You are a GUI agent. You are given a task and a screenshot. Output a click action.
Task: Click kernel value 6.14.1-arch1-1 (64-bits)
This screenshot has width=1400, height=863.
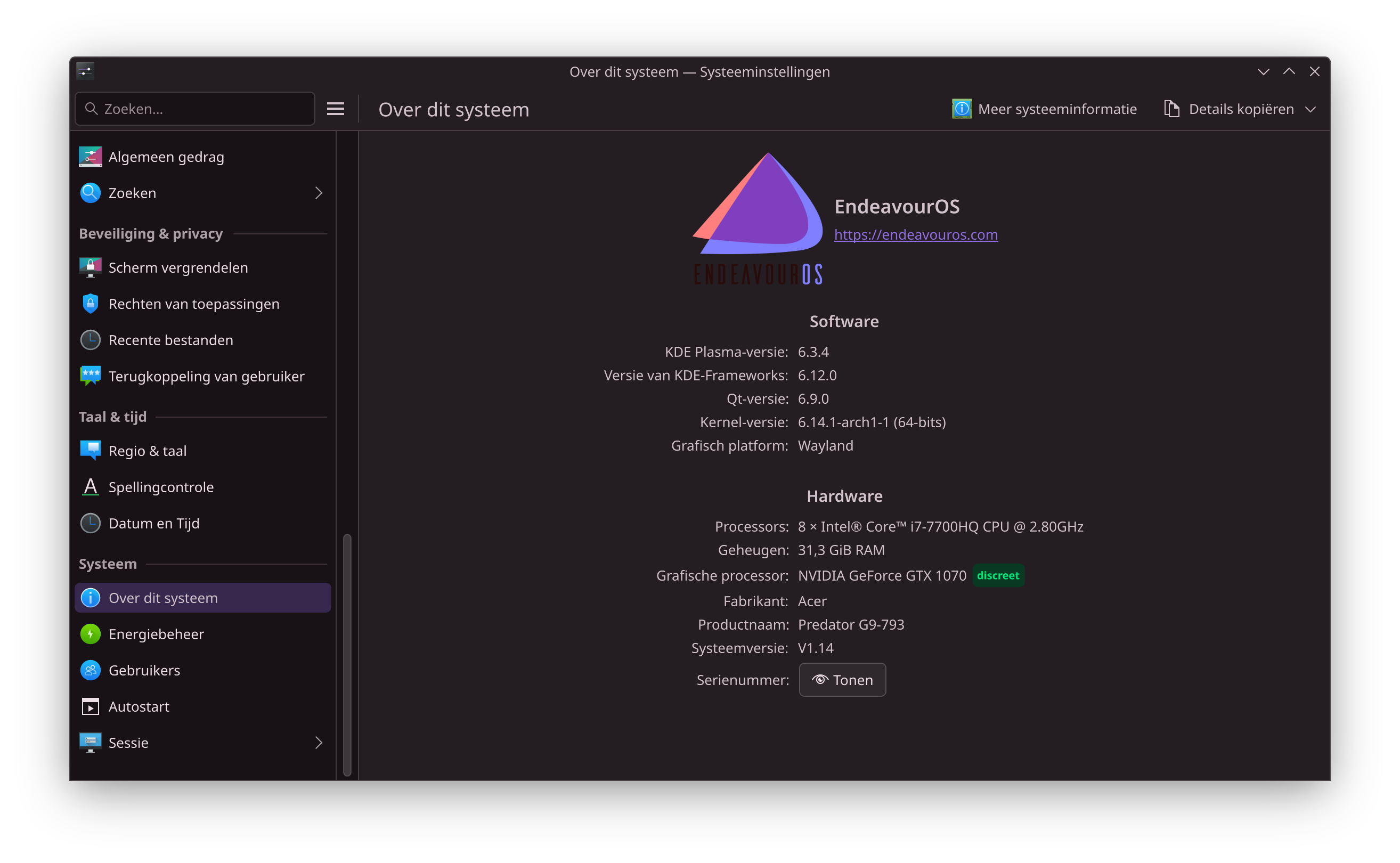coord(872,422)
